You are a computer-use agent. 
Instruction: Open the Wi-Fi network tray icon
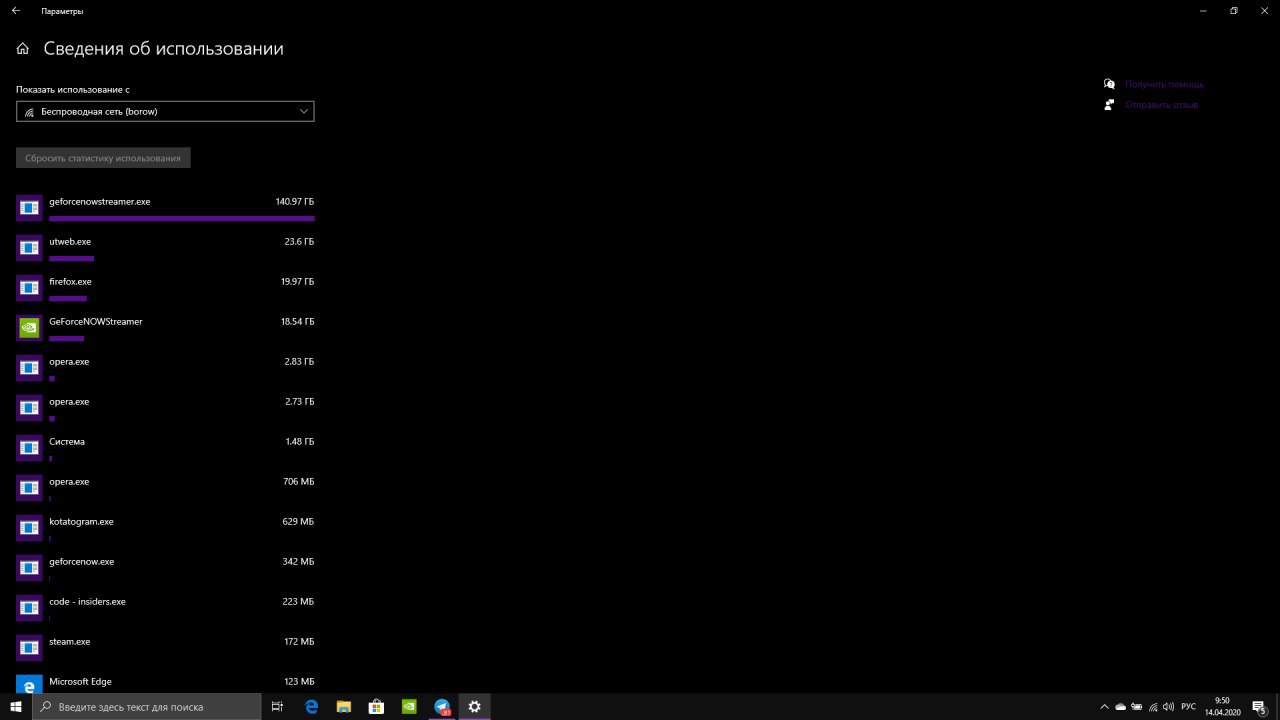coord(1154,706)
